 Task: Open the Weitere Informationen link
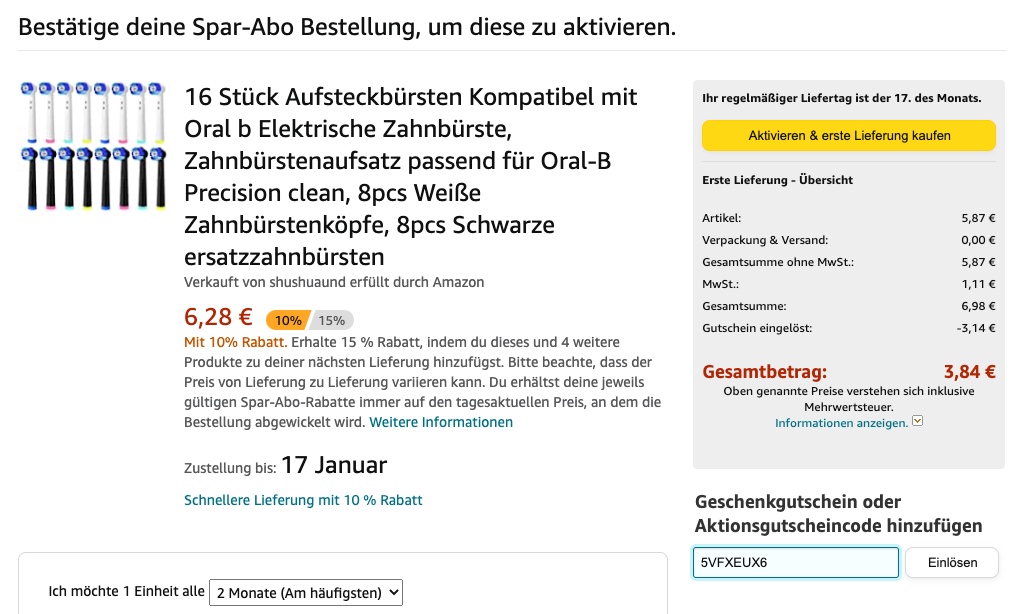click(x=441, y=422)
